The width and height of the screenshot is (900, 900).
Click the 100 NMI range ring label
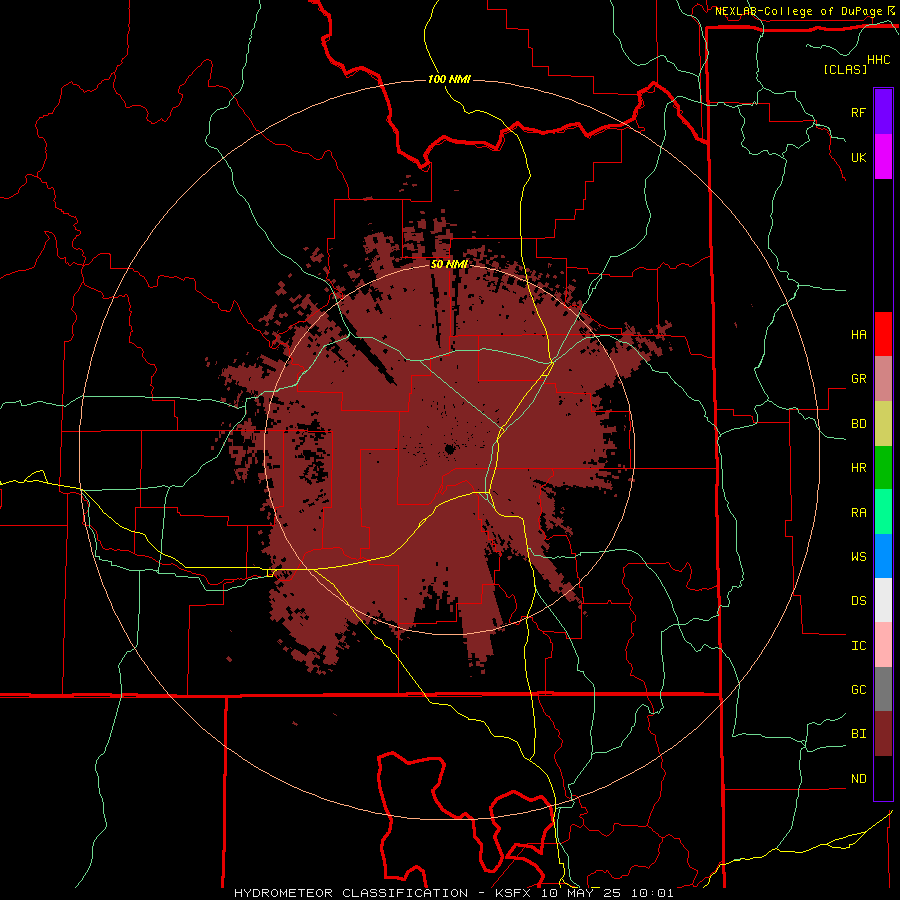point(449,79)
